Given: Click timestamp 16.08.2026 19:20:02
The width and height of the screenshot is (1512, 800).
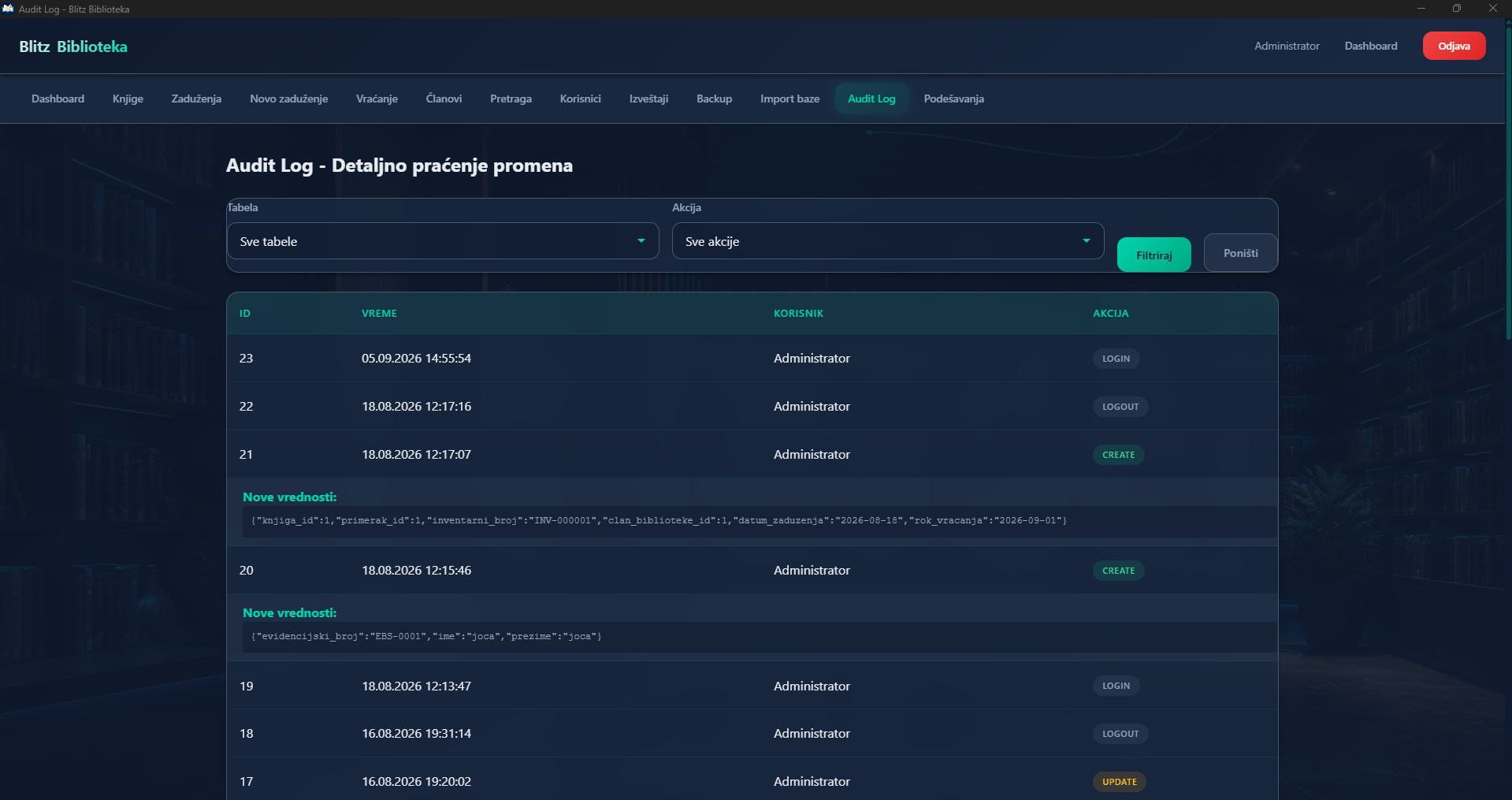Looking at the screenshot, I should (x=416, y=781).
